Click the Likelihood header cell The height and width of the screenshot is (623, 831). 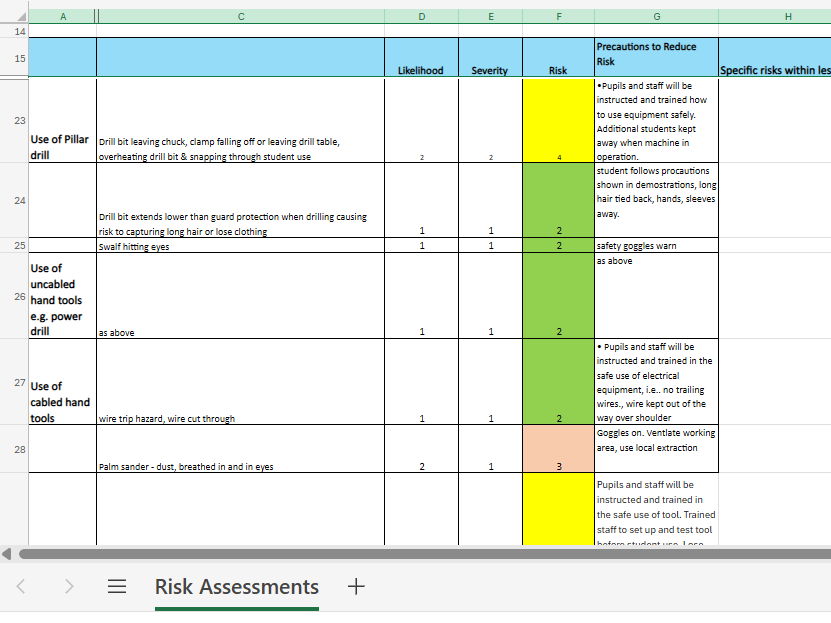click(x=421, y=58)
